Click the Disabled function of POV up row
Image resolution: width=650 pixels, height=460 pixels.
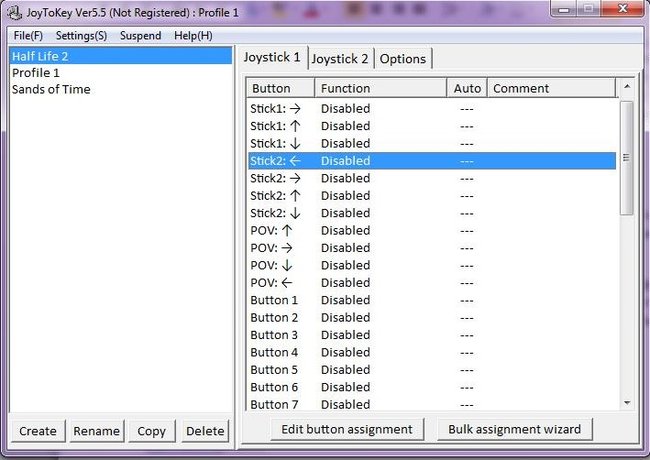tap(345, 230)
